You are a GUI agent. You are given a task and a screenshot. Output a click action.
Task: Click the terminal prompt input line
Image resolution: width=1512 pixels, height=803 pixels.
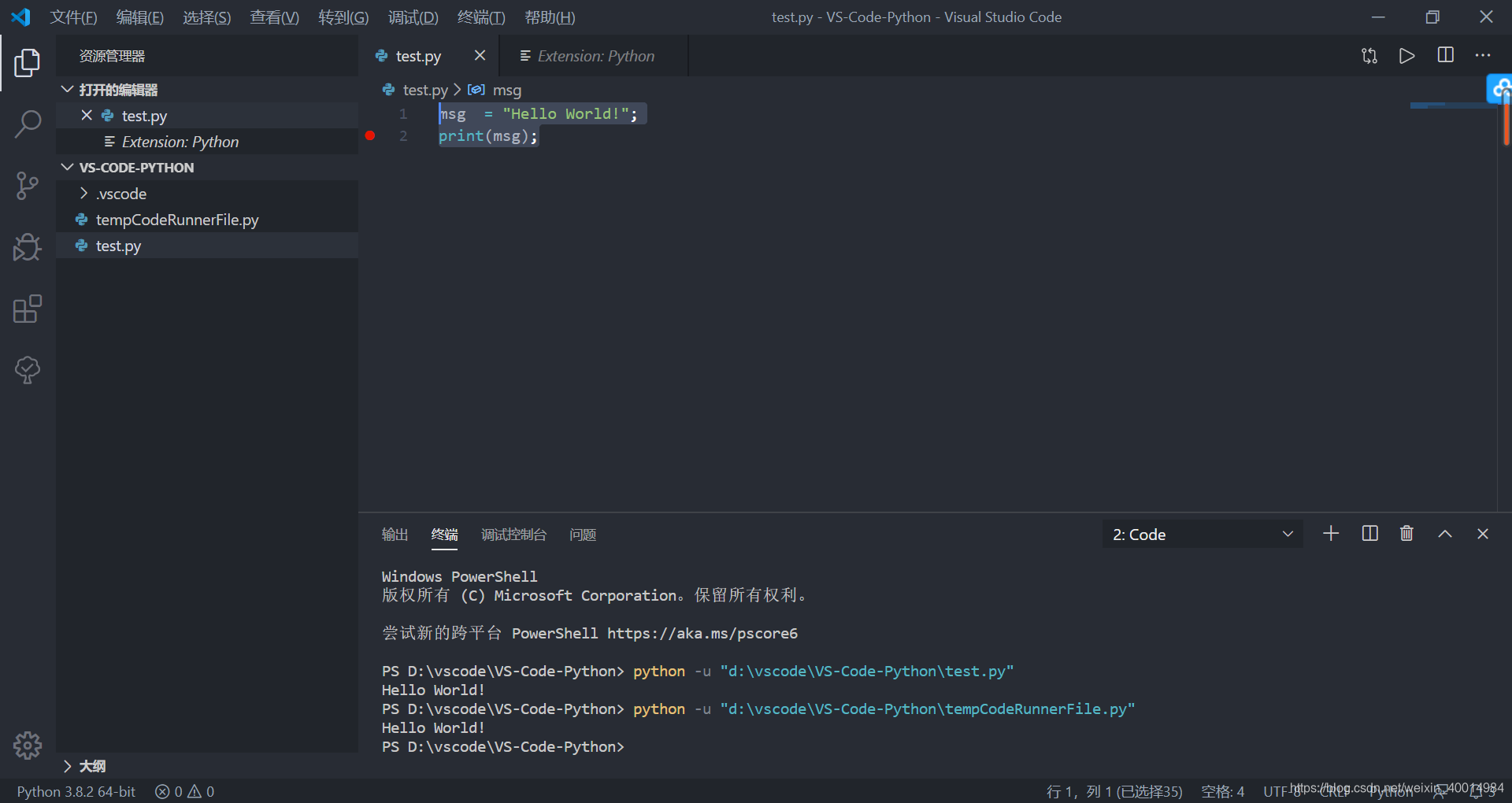pyautogui.click(x=503, y=746)
